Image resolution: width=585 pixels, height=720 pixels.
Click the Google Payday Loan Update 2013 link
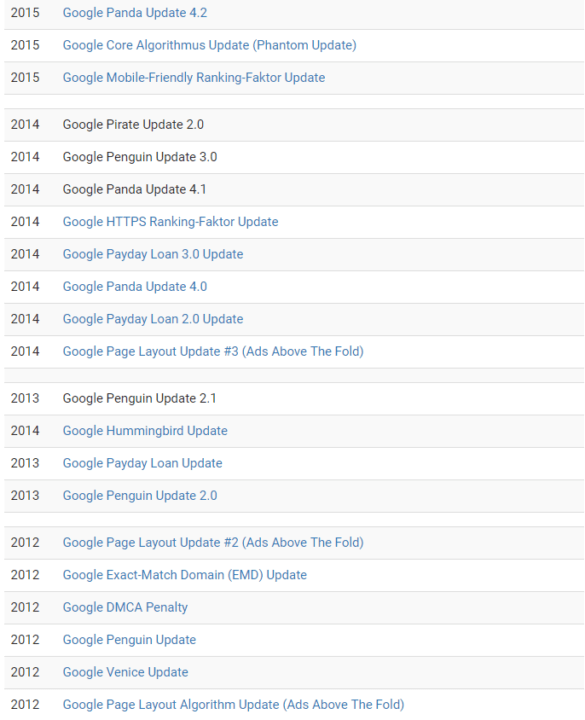(x=142, y=463)
